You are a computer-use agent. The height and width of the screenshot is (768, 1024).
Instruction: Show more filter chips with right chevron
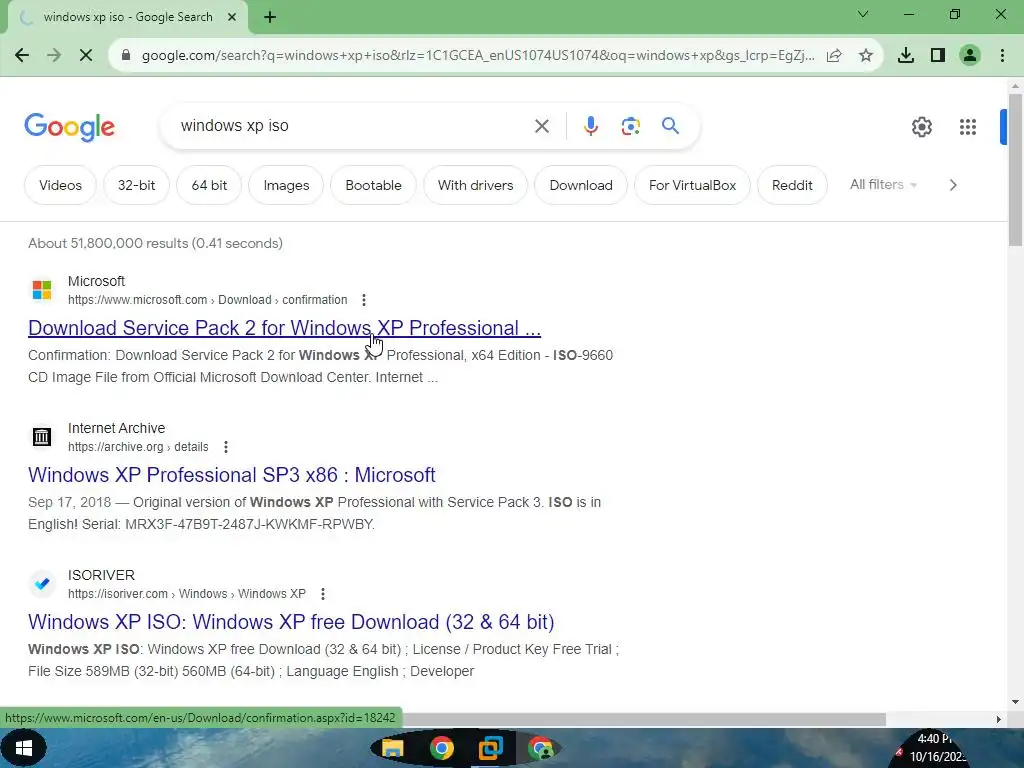pos(953,185)
